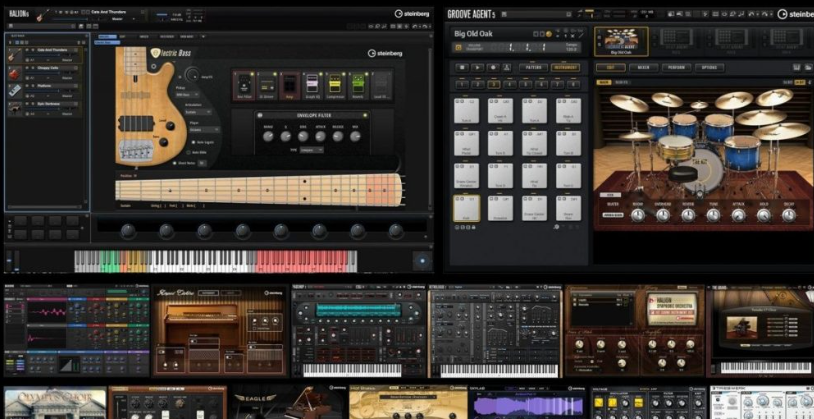This screenshot has height=419, width=814.
Task: Select the Env Filter pedal in HALion
Action: click(242, 86)
